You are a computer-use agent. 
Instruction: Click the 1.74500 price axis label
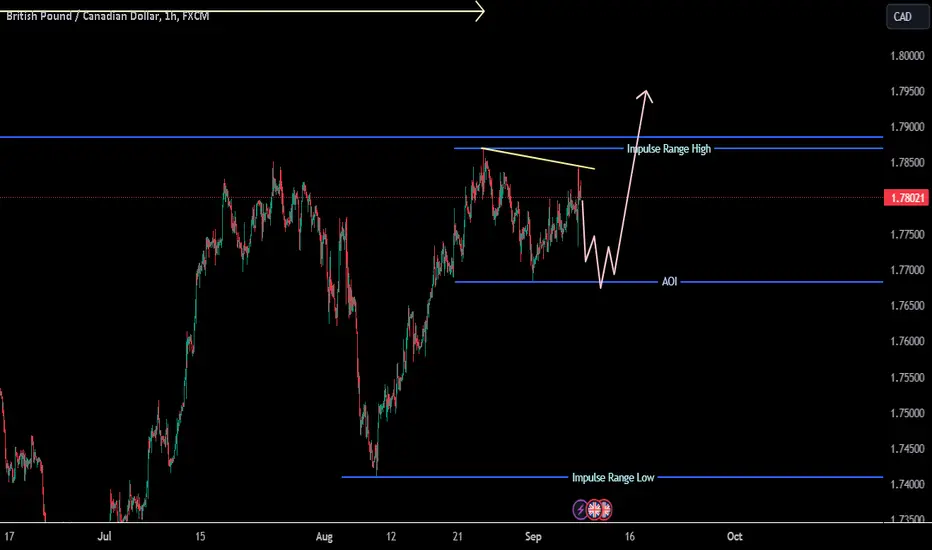tap(907, 449)
